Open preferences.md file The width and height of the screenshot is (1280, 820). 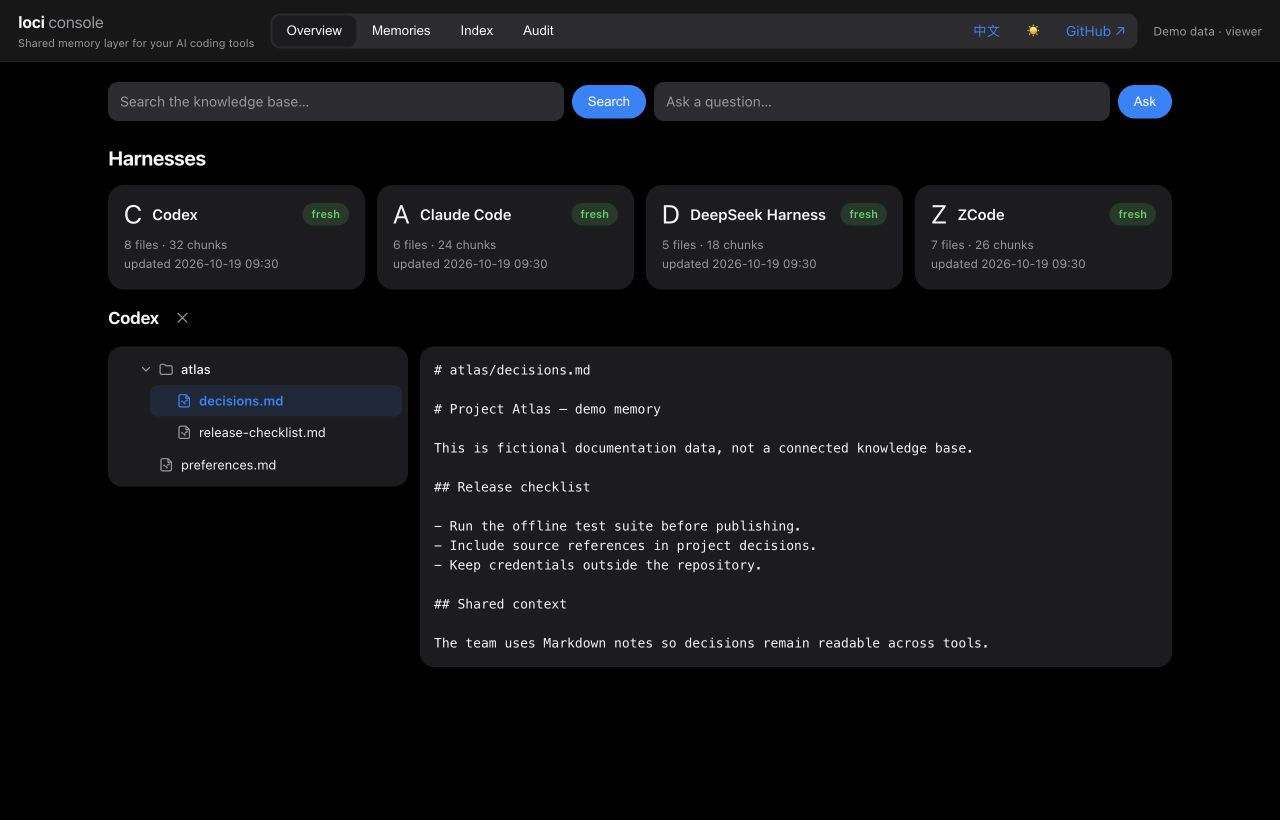[267, 465]
